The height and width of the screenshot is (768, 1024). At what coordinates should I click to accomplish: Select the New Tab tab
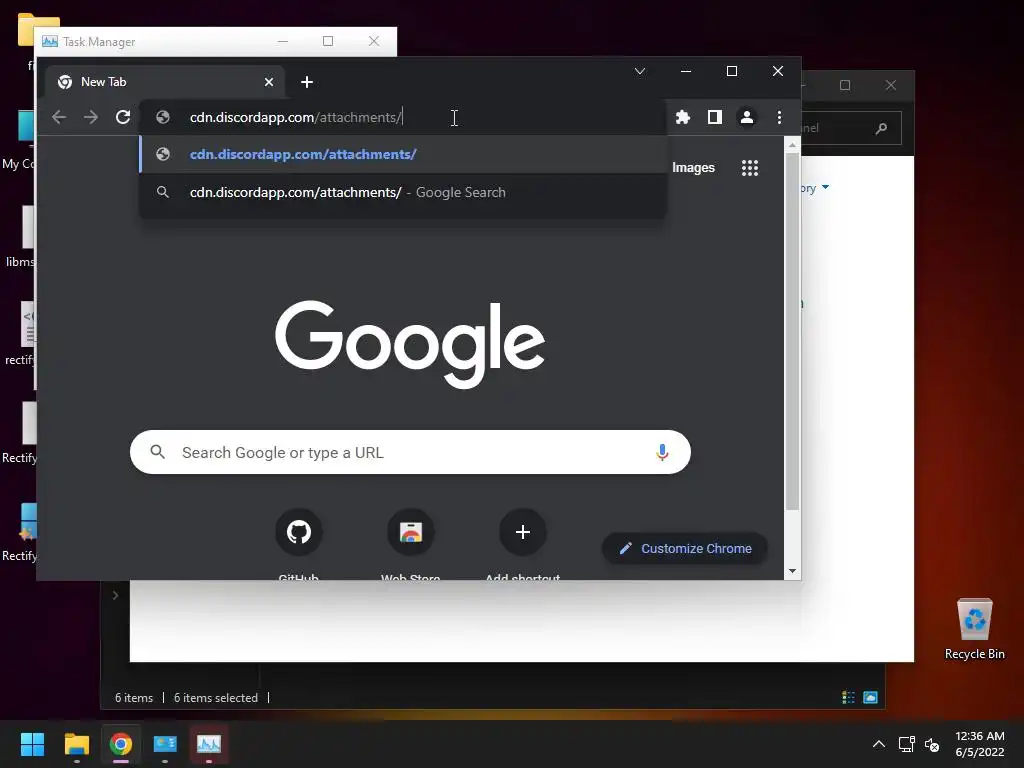pos(165,82)
